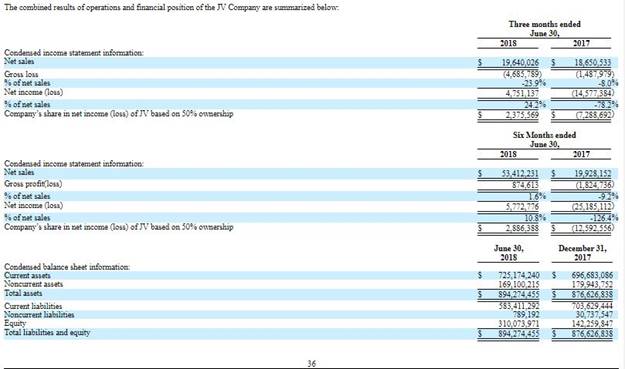The height and width of the screenshot is (369, 625).
Task: Click the six-month net loss (25,185,112)
Action: click(x=593, y=206)
